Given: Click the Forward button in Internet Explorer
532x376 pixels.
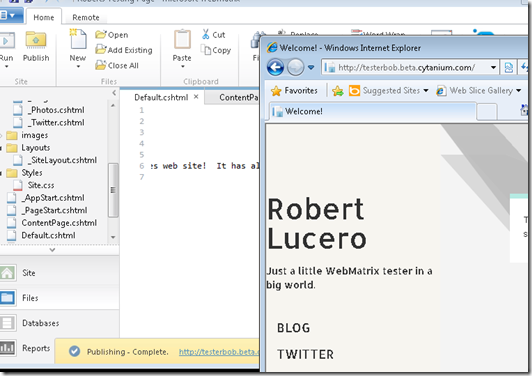Looking at the screenshot, I should click(x=295, y=67).
